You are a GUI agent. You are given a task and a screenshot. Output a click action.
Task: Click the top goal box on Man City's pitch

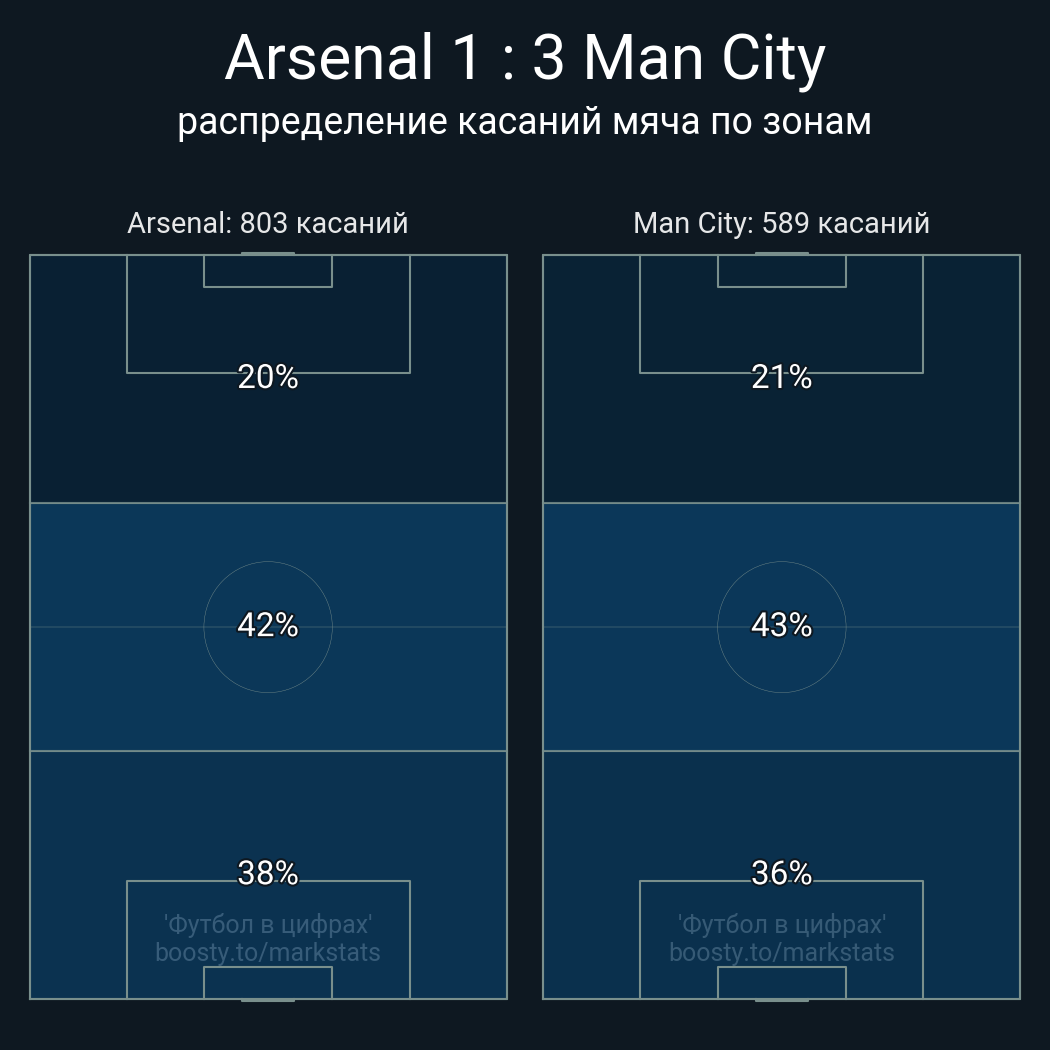(x=781, y=271)
